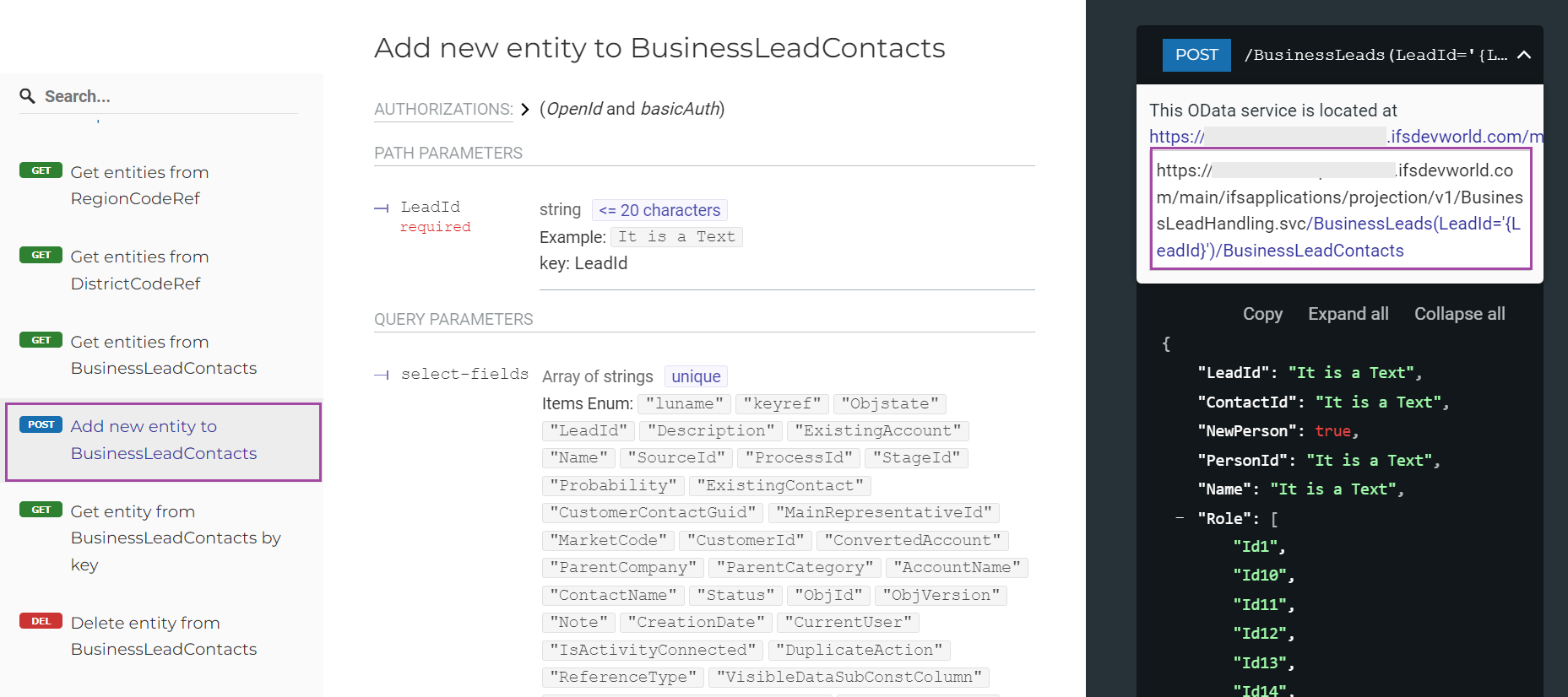Click the GET badge beside DistrictCodeRef
Screen dimensions: 1568x697
[x=40, y=254]
